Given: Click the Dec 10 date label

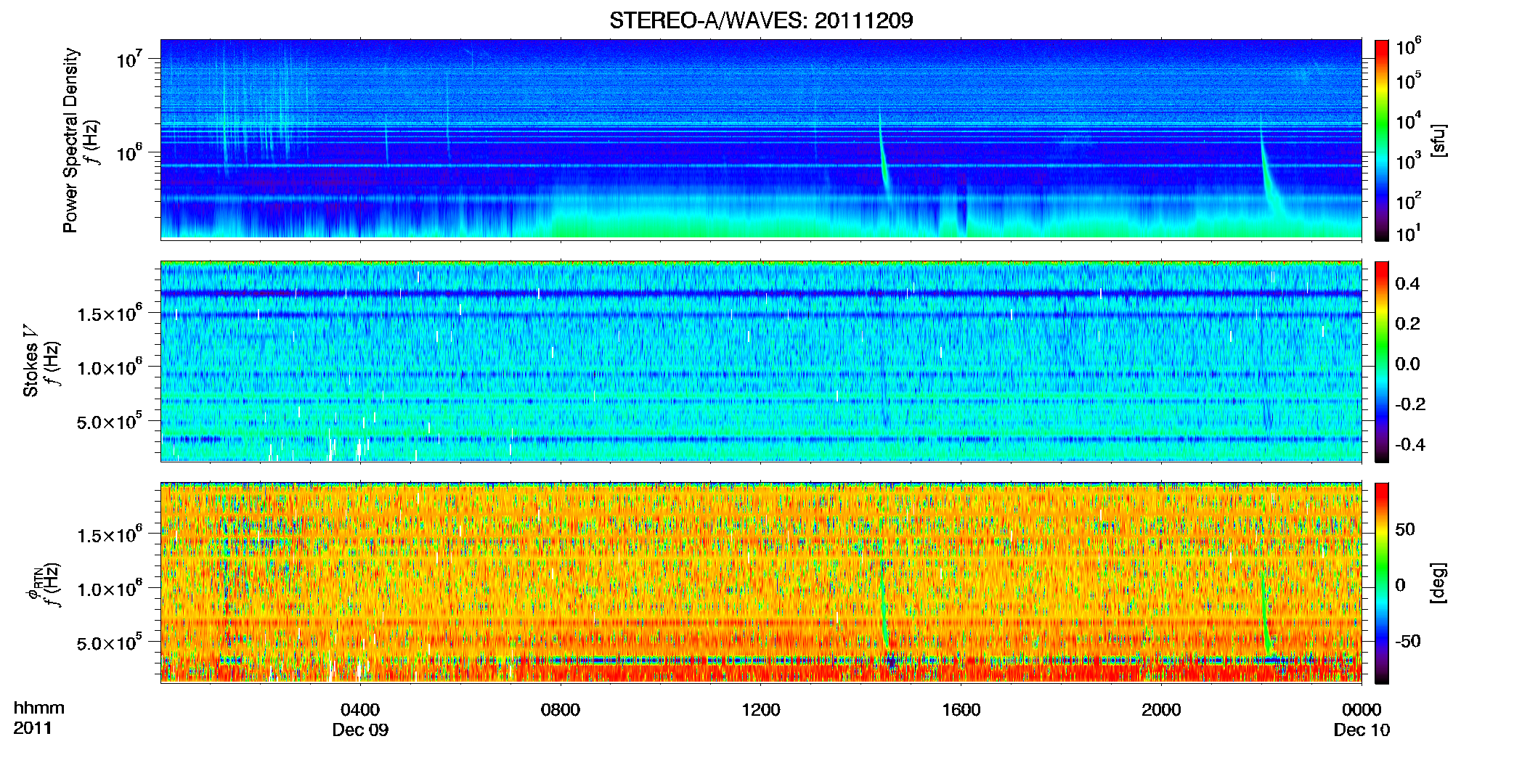Looking at the screenshot, I should click(1362, 730).
